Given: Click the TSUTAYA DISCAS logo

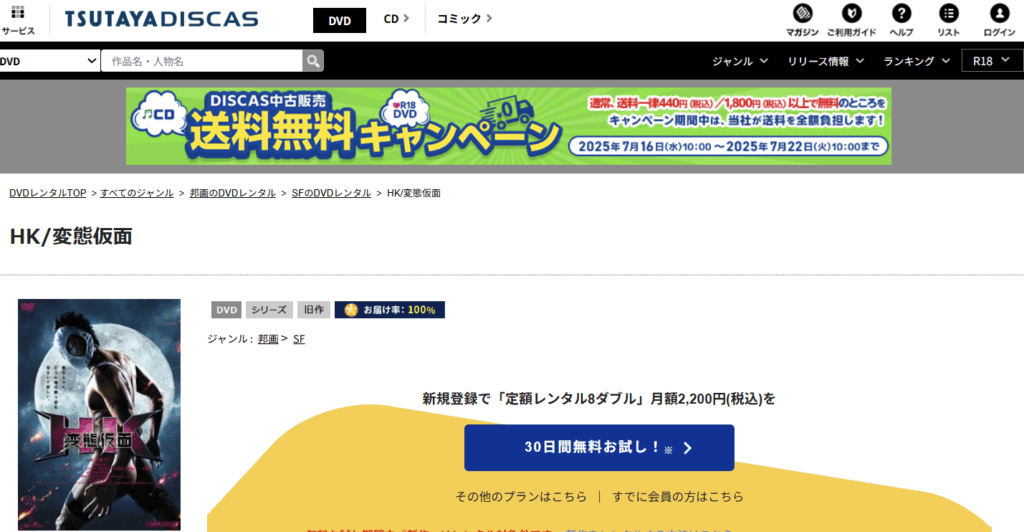Looking at the screenshot, I should click(x=161, y=19).
